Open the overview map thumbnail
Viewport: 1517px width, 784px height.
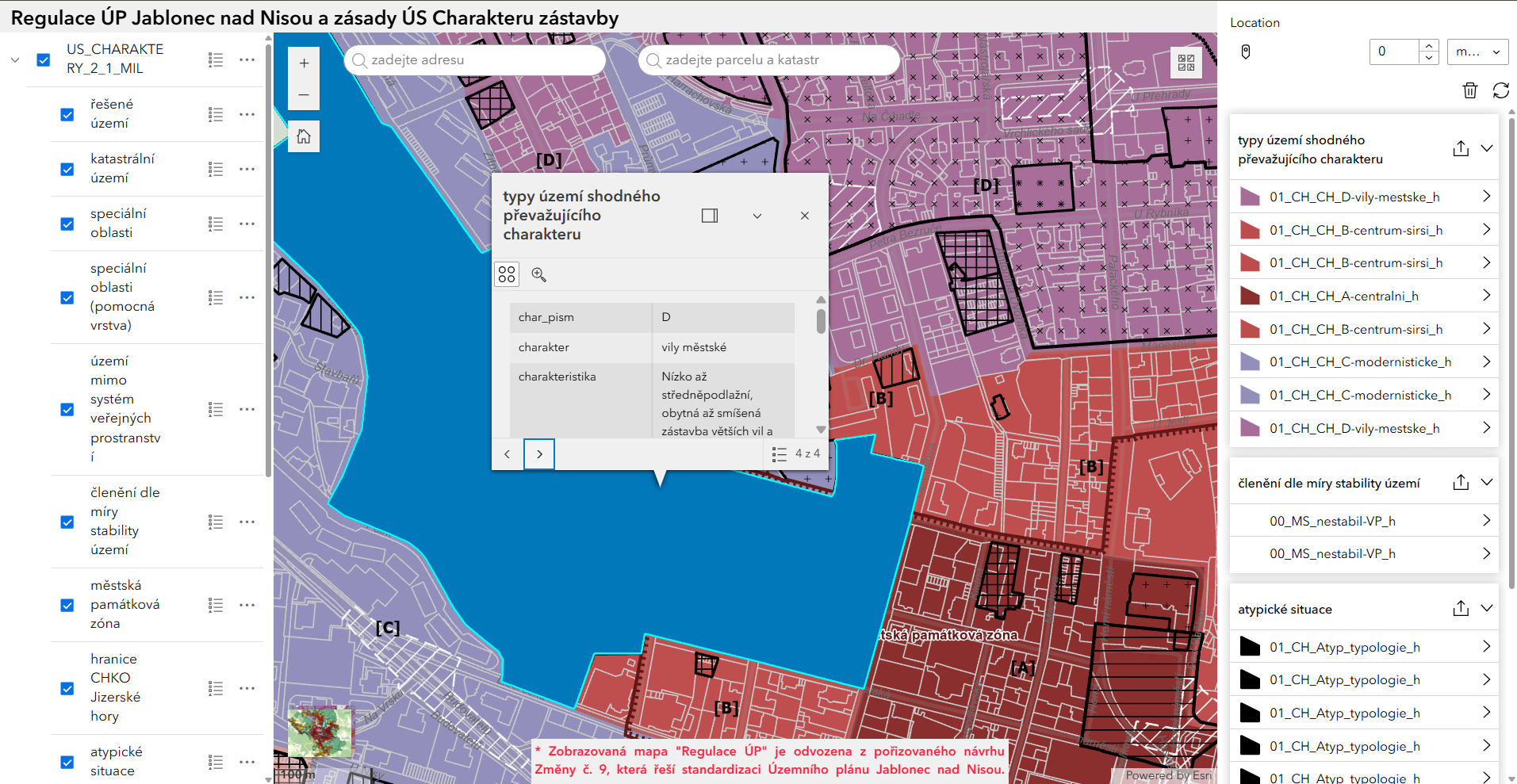320,732
